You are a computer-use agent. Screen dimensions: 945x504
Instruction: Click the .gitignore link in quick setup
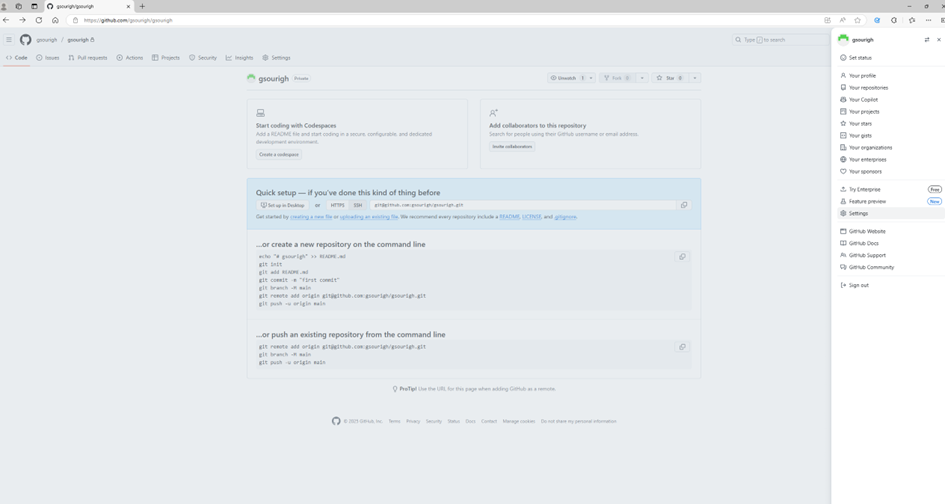[565, 217]
